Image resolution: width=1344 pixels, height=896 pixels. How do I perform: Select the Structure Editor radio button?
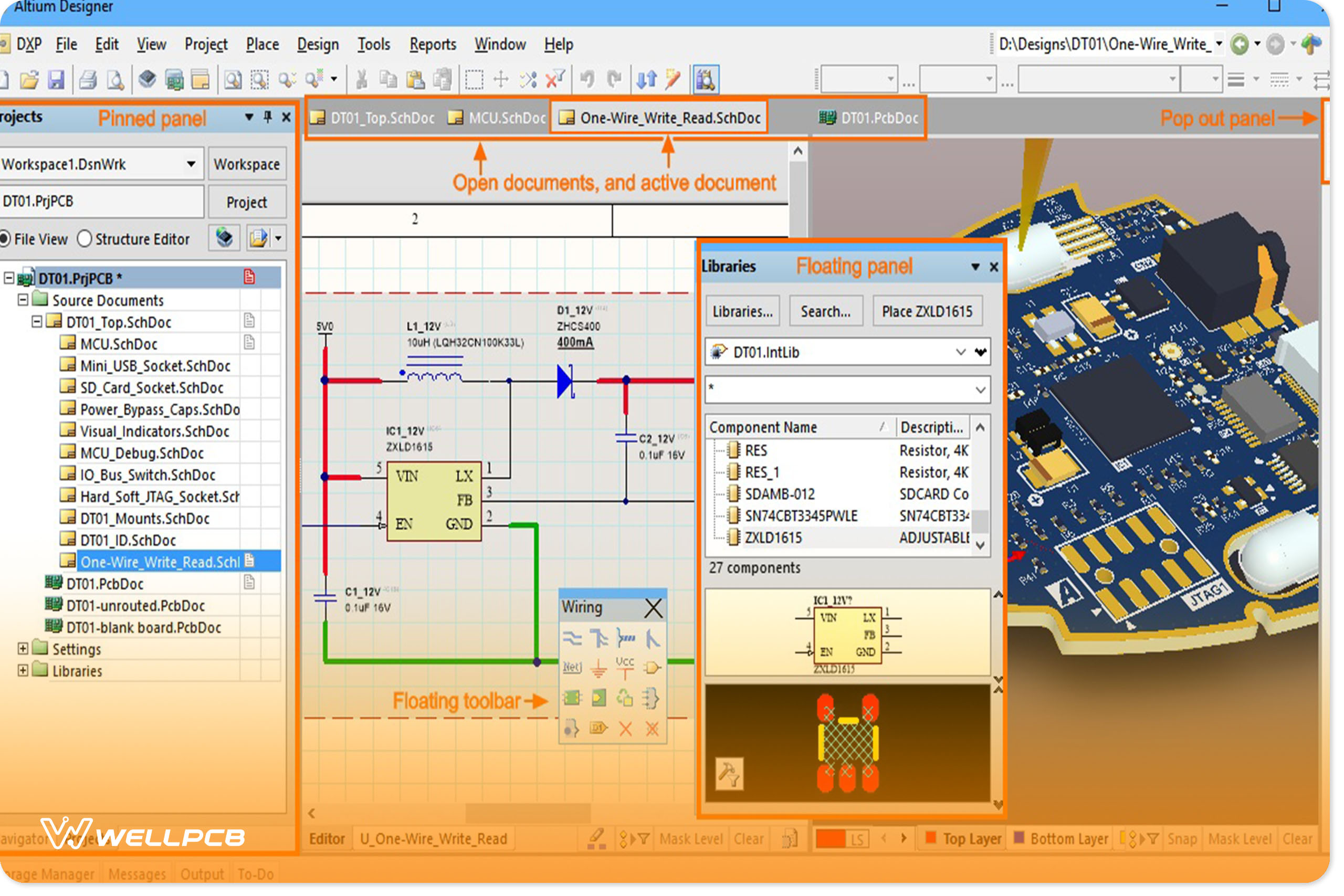85,239
